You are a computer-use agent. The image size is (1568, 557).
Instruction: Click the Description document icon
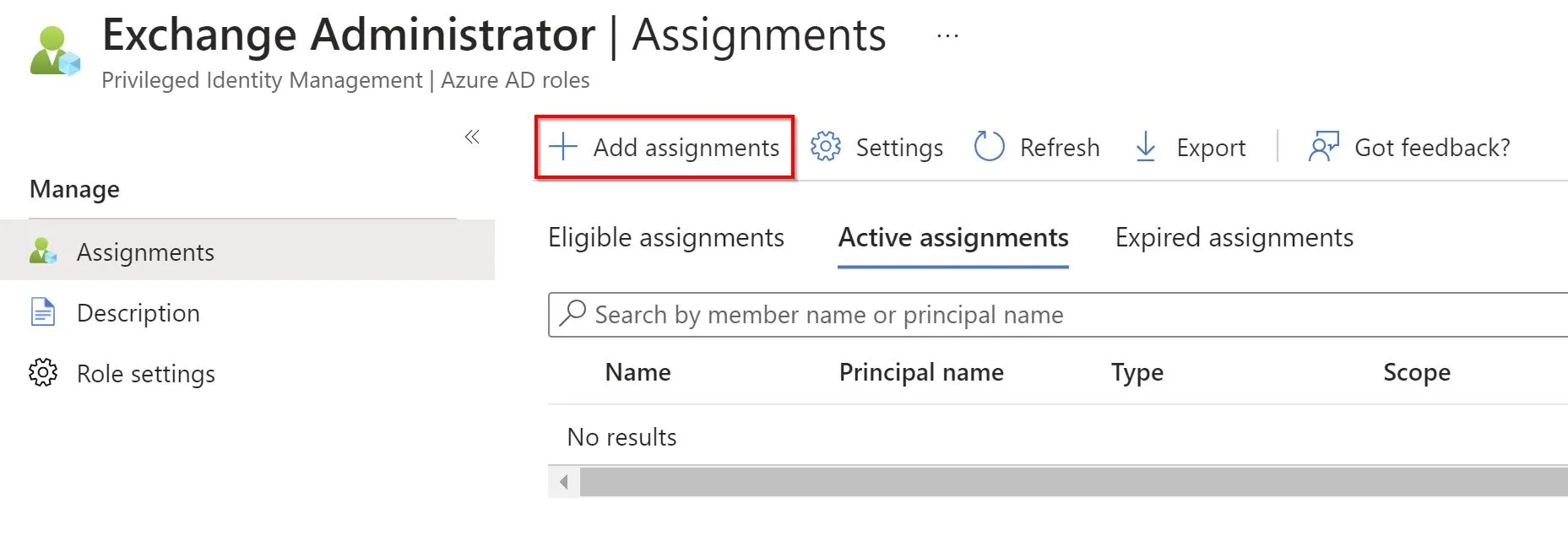click(43, 311)
